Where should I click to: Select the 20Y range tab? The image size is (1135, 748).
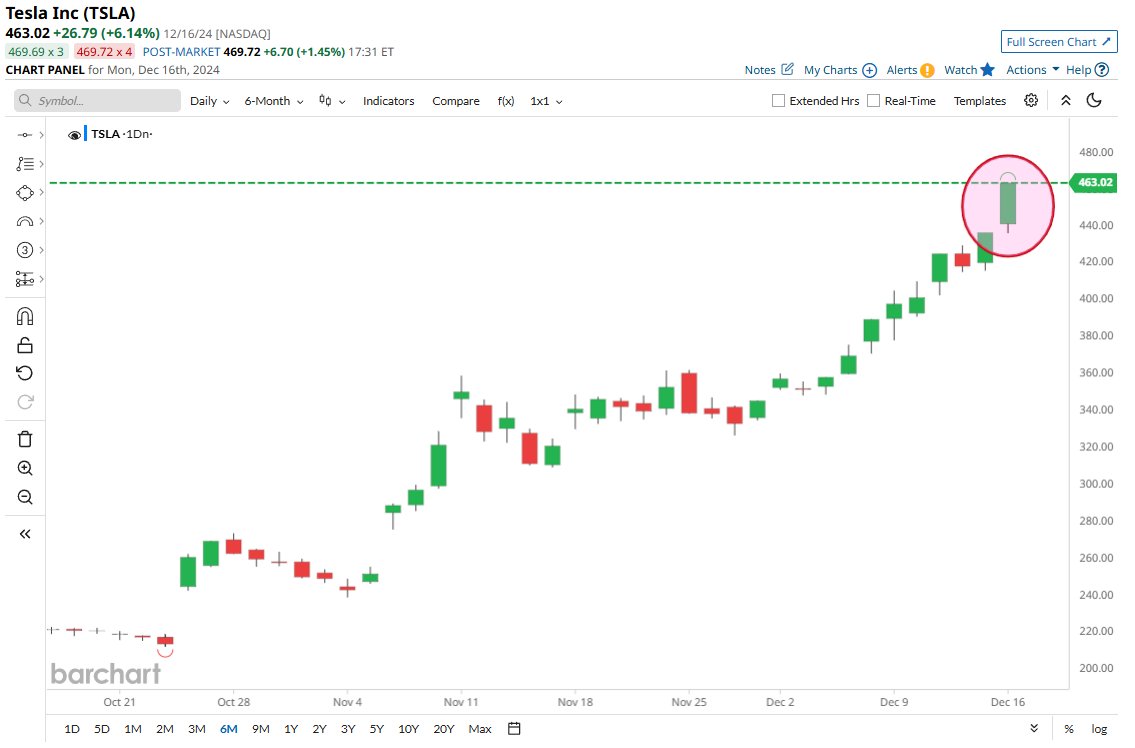coord(444,729)
